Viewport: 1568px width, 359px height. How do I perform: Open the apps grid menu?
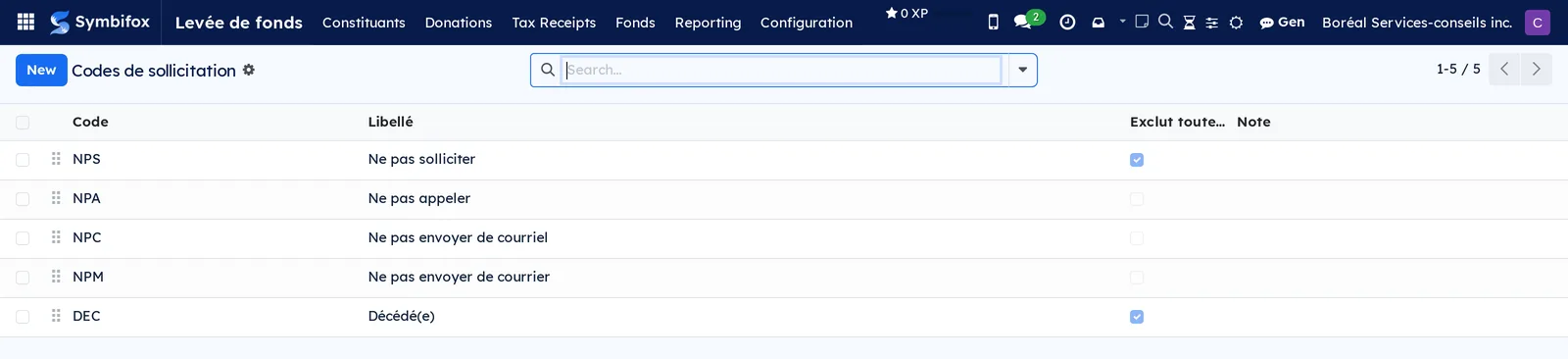pos(26,22)
